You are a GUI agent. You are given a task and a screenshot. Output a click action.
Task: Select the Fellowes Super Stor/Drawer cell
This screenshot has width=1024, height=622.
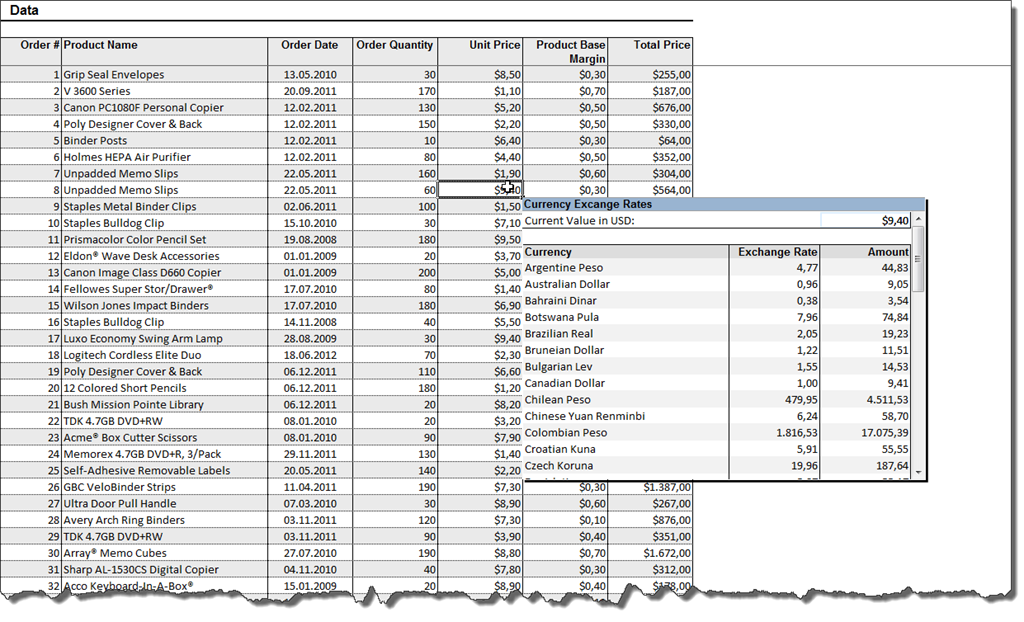coord(165,289)
